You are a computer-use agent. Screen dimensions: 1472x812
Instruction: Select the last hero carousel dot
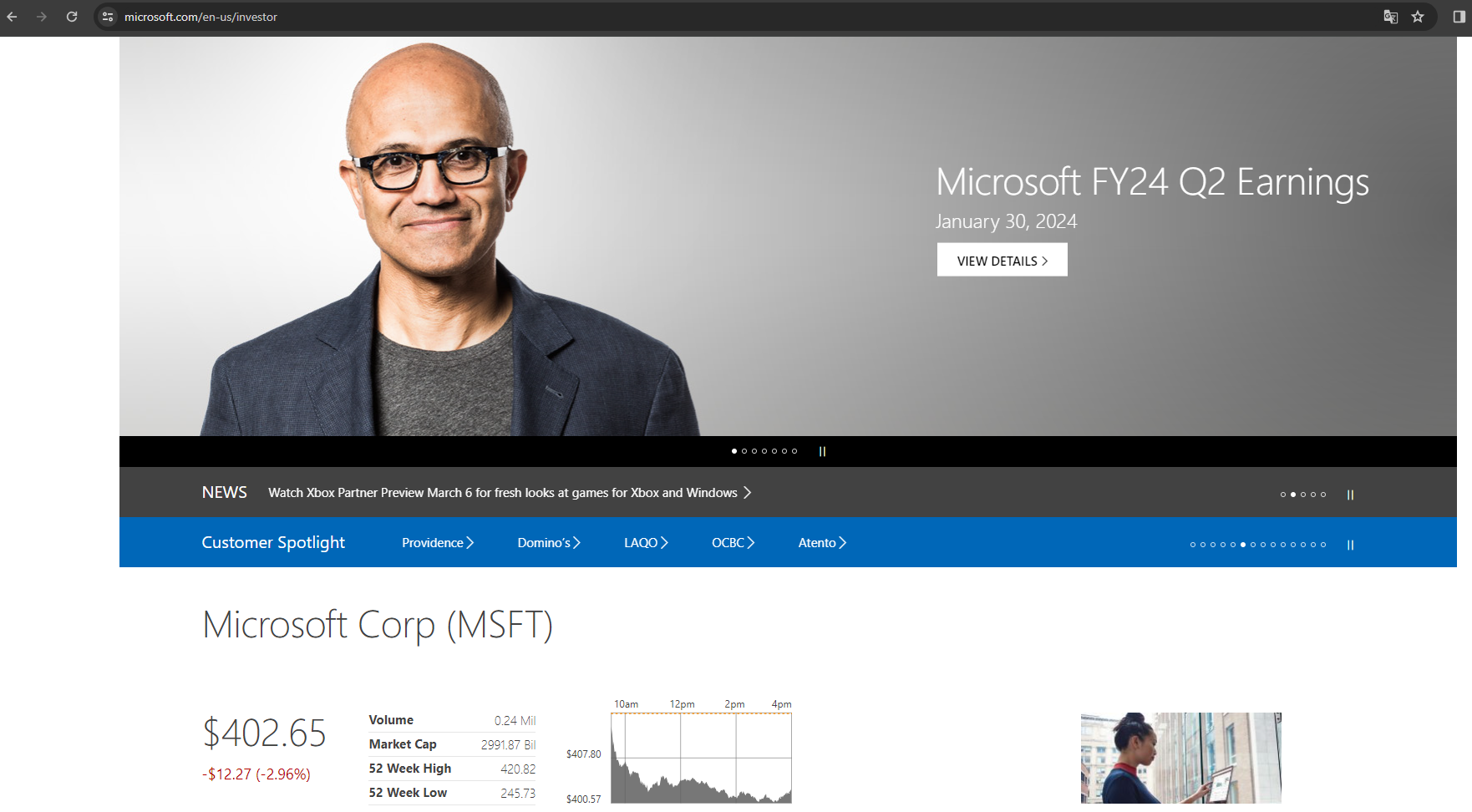point(794,451)
